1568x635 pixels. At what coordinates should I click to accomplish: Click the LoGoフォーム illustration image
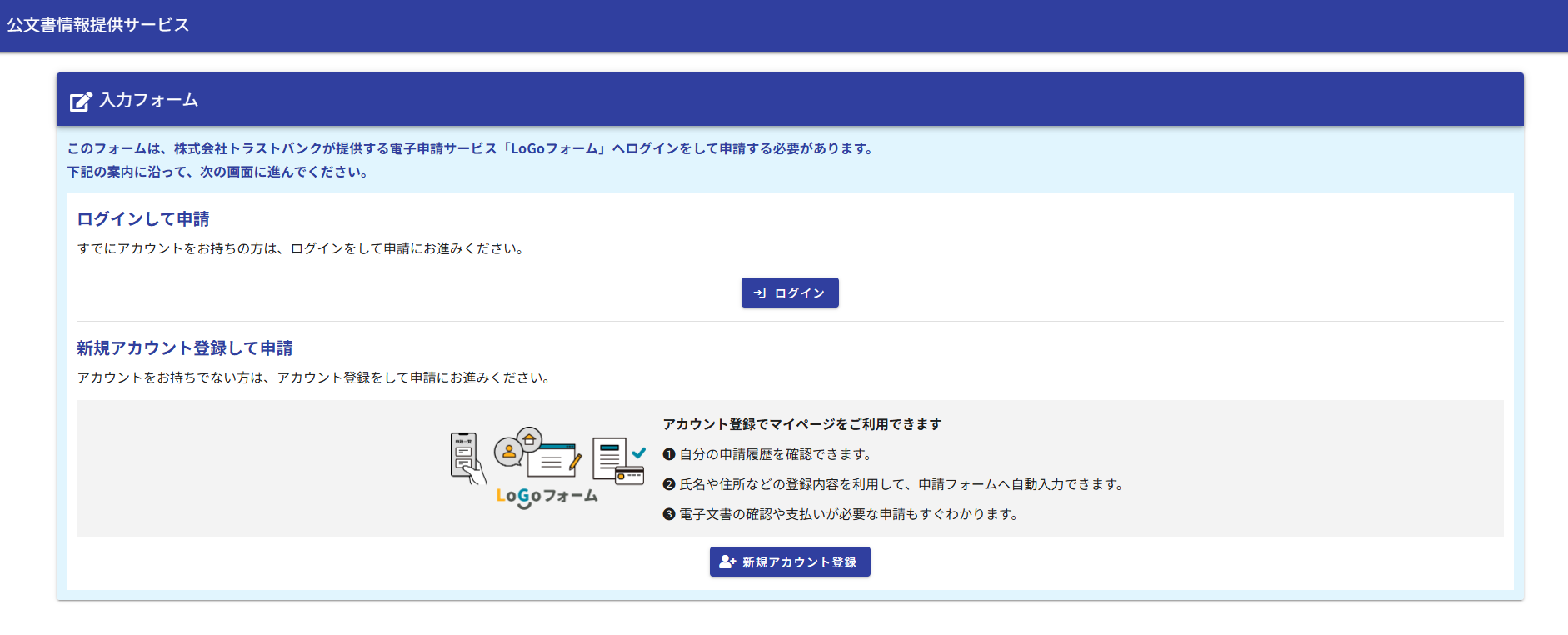(x=547, y=468)
